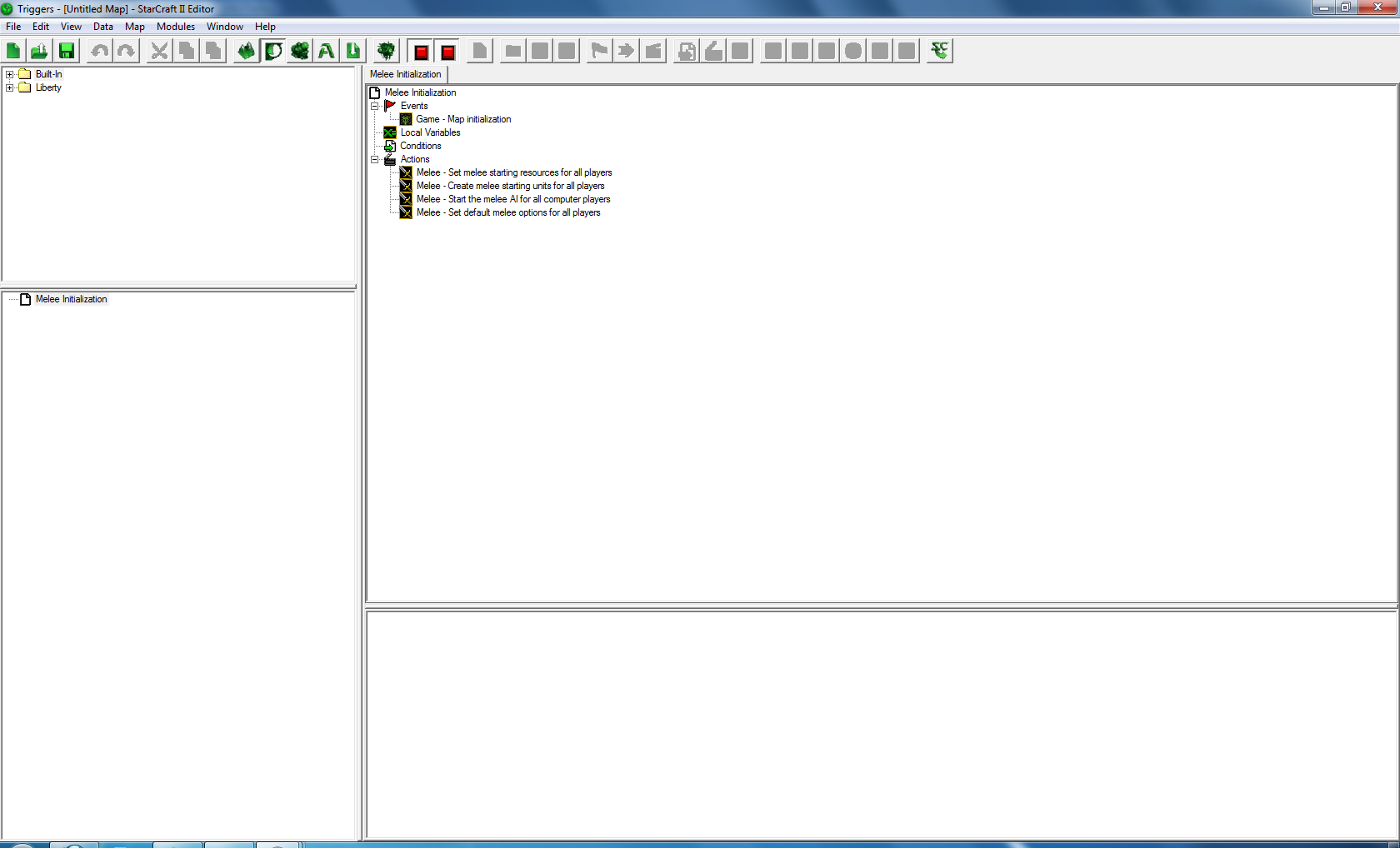
Task: Select the Melee Initialization root in the trigger tree
Action: (x=421, y=92)
